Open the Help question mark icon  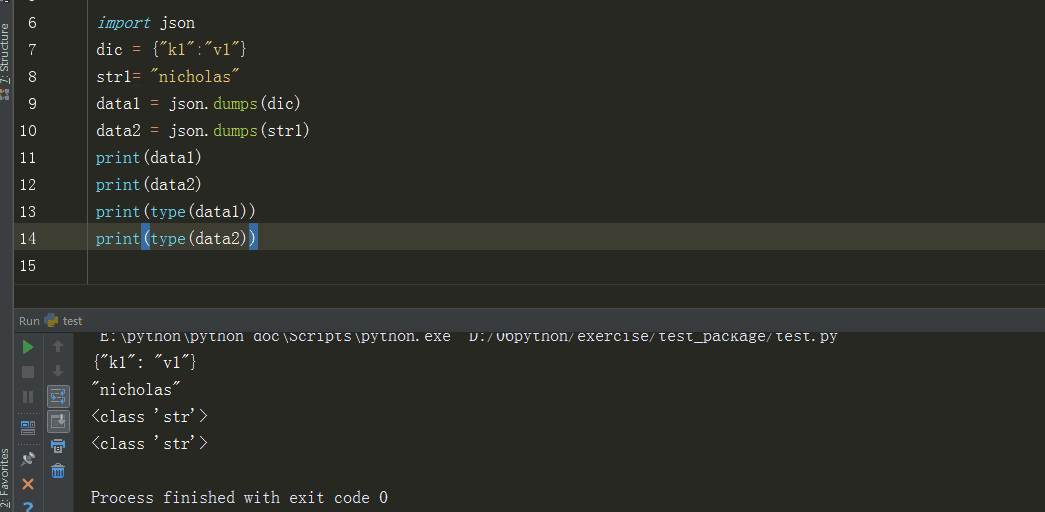pos(28,506)
